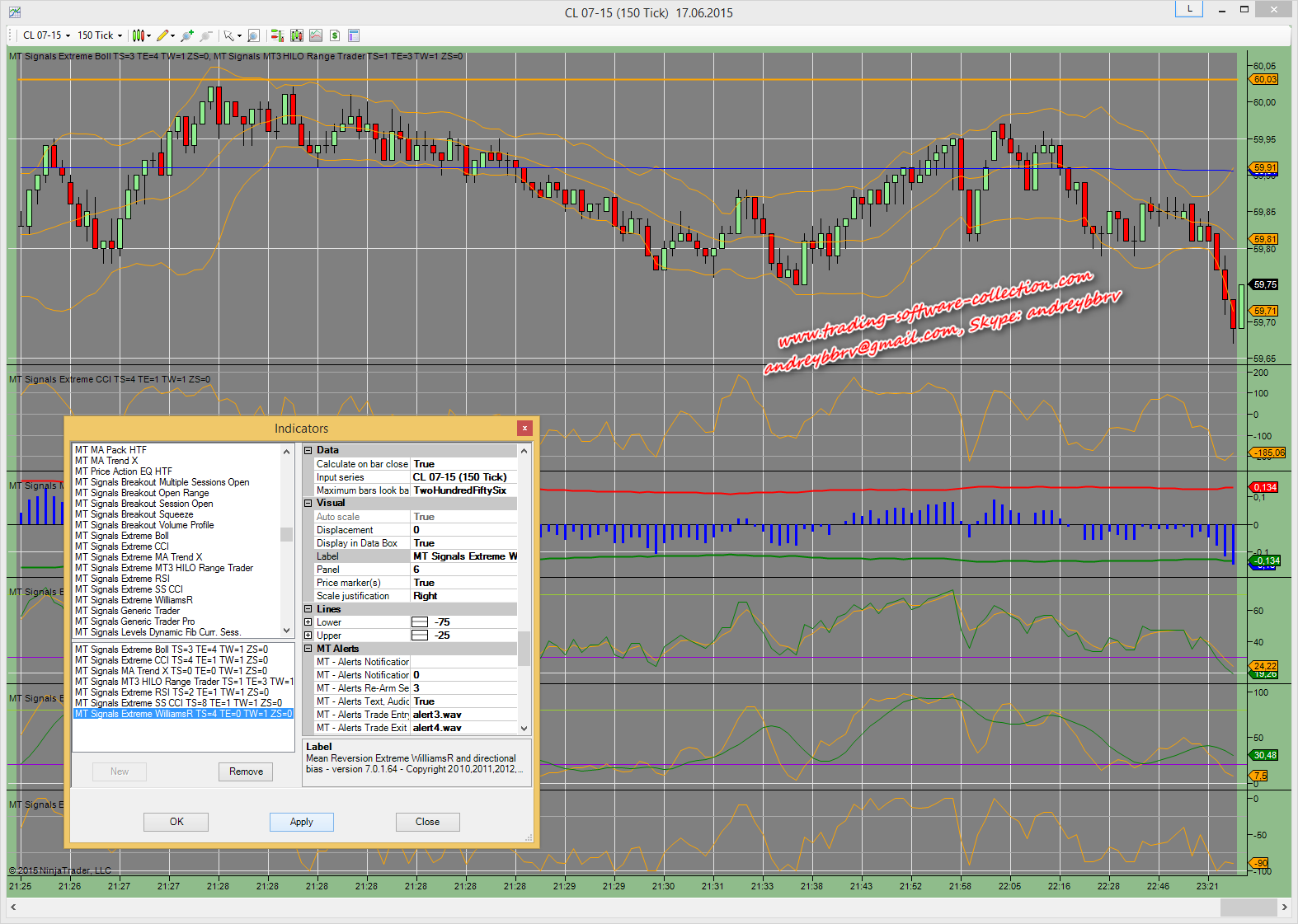
Task: Open Indicators via the toolbar icon
Action: [x=316, y=35]
